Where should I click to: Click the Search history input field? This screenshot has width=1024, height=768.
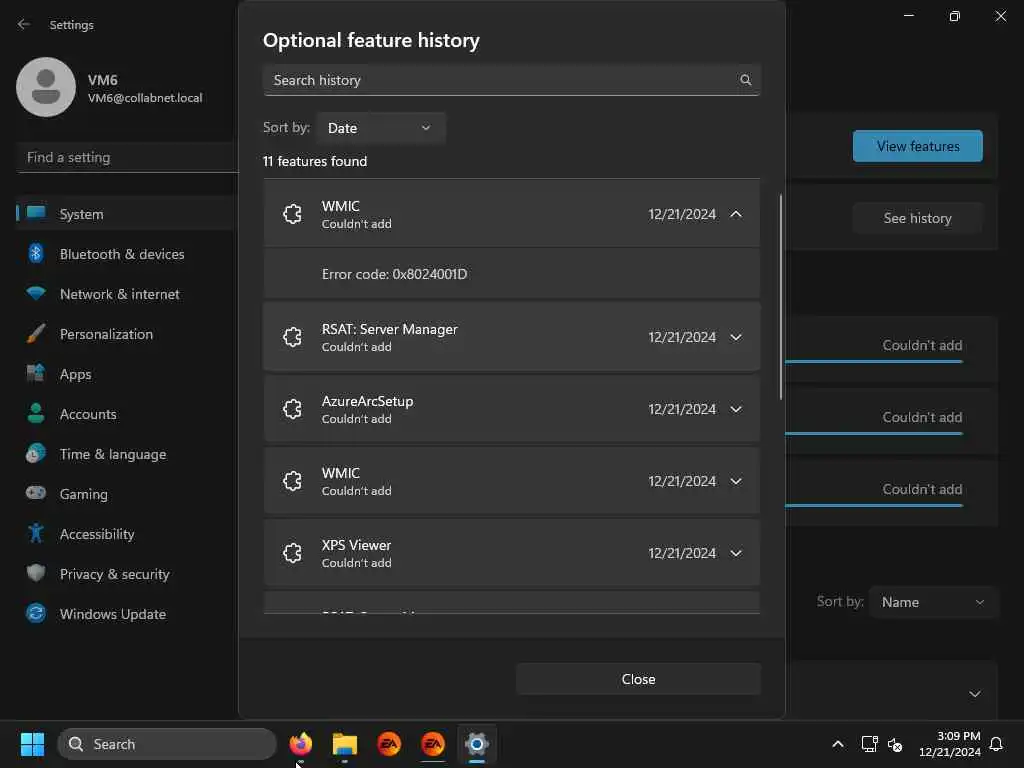511,80
